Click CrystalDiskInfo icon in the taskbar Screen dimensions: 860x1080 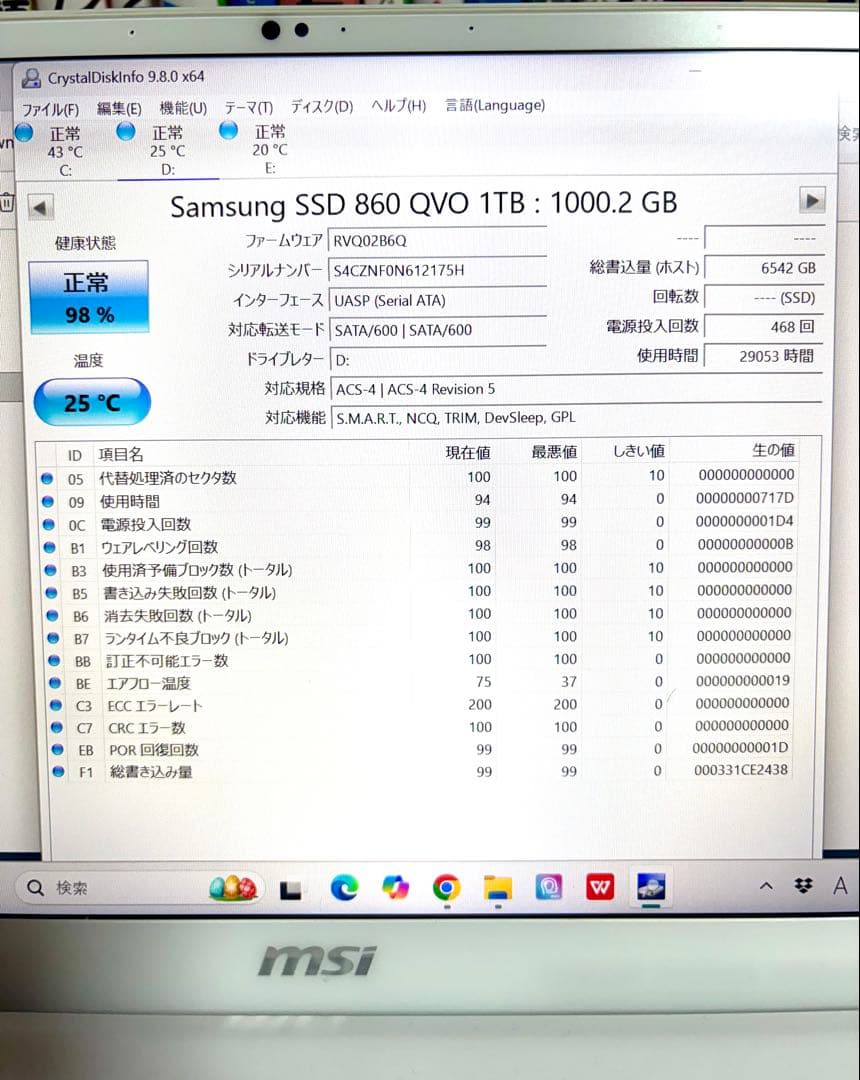(x=651, y=886)
